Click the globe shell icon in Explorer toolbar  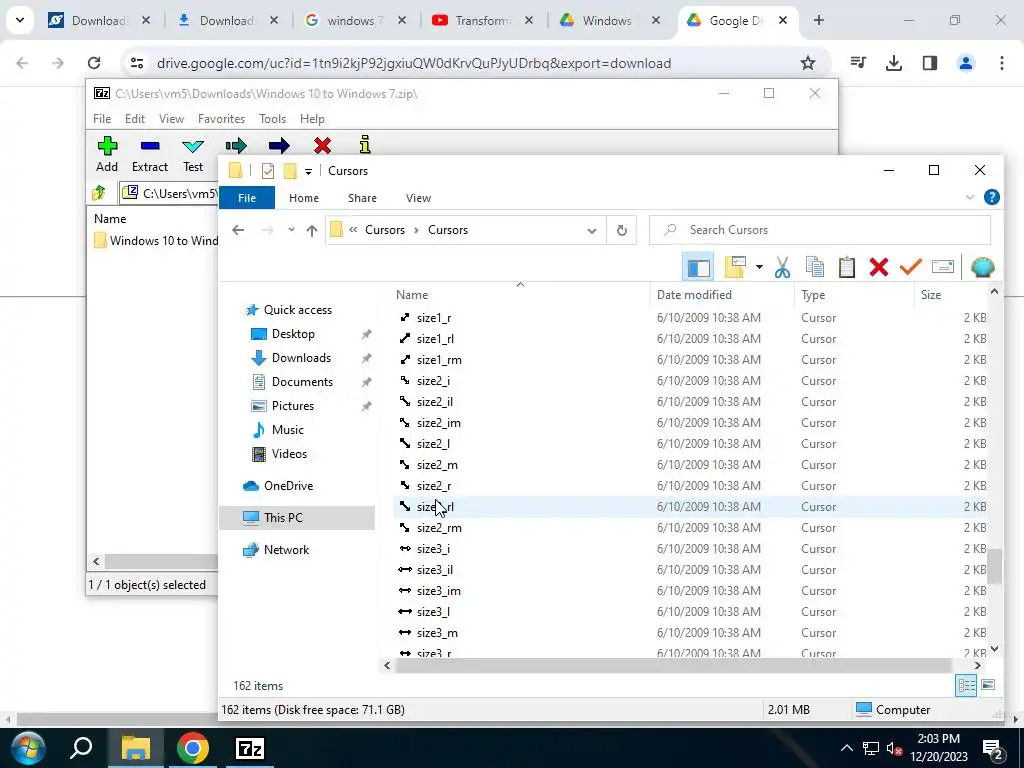tap(982, 266)
